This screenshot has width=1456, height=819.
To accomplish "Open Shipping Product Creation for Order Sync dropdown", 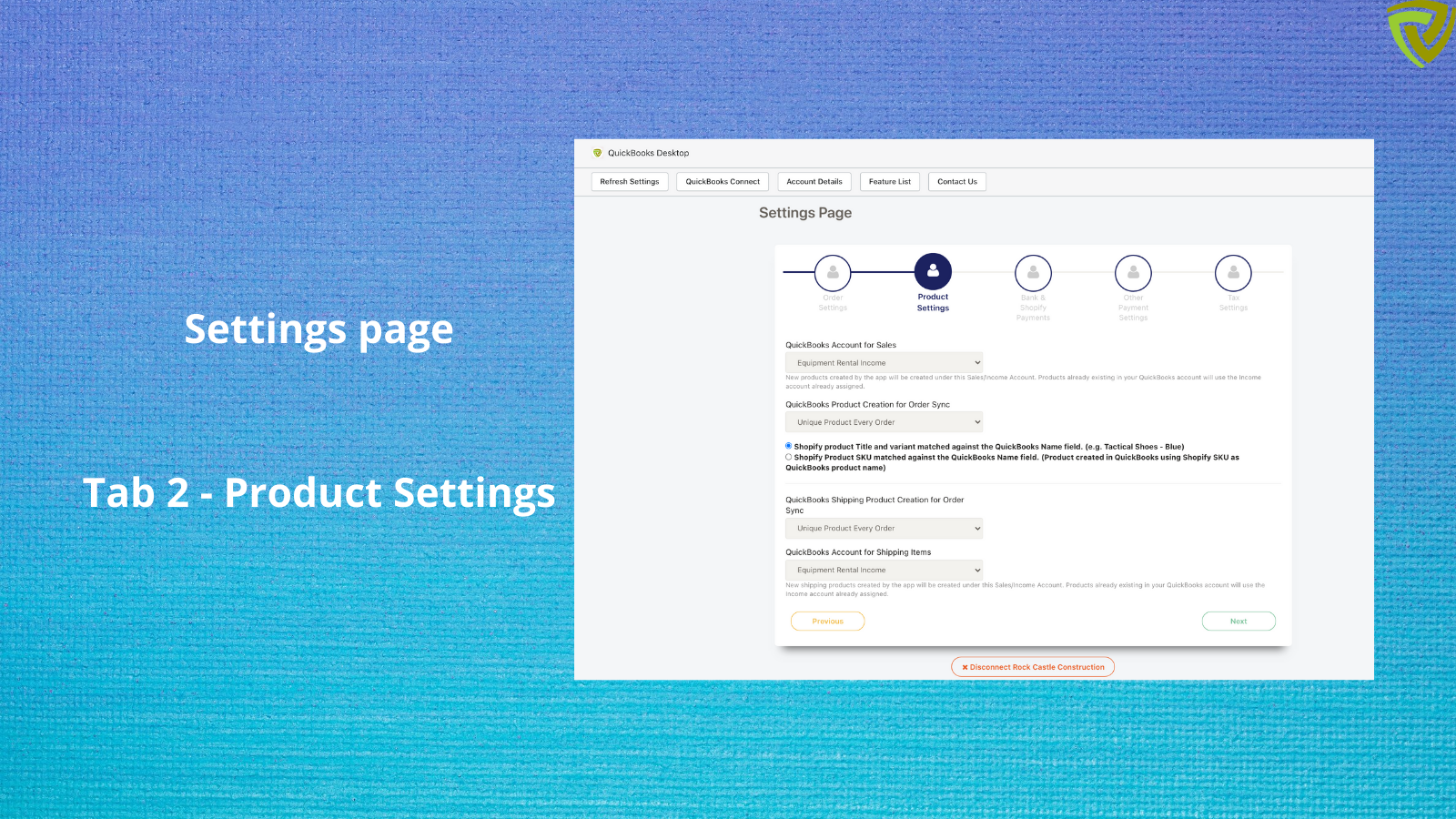I will (884, 529).
